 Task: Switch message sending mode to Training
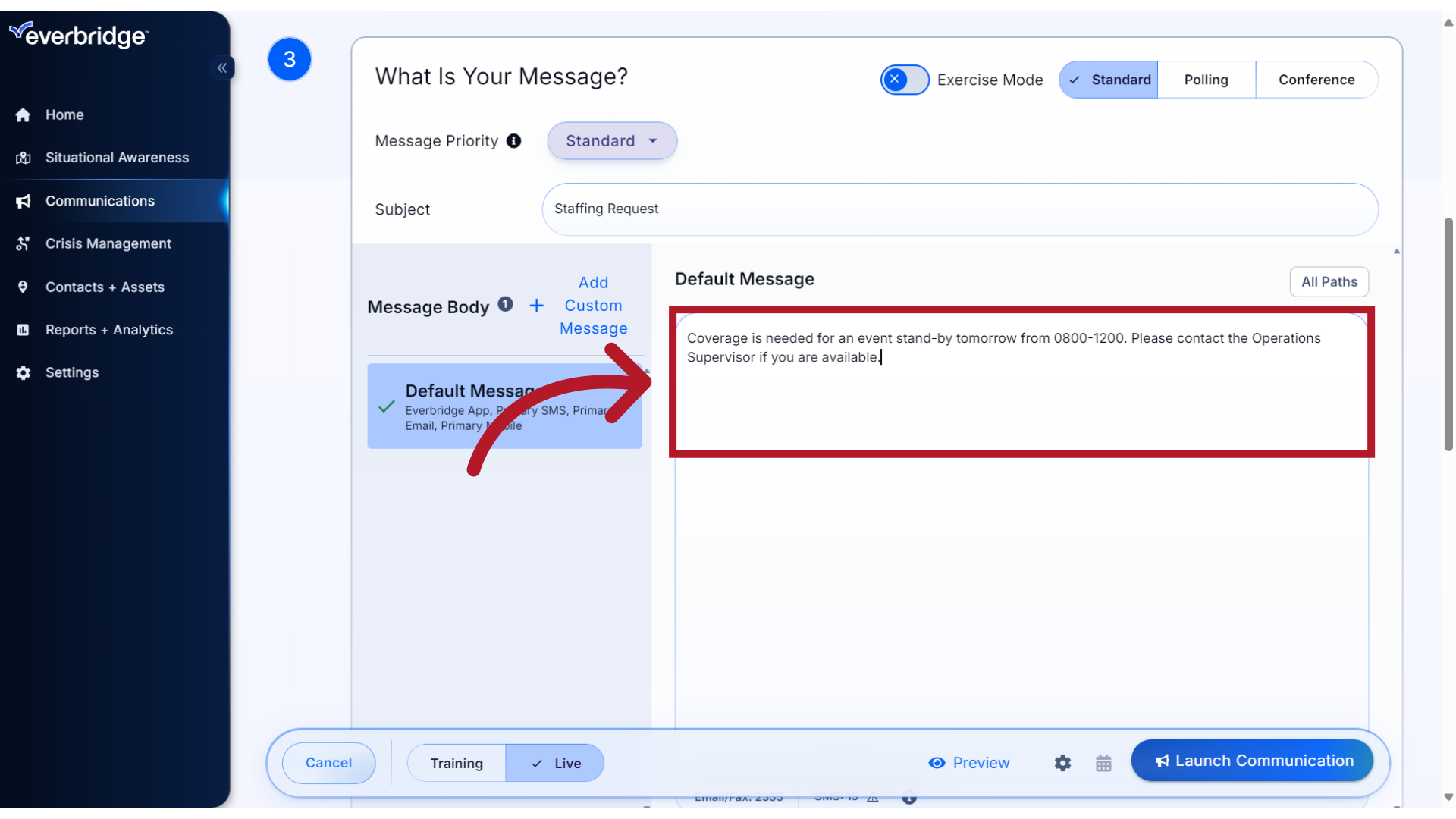click(x=456, y=763)
